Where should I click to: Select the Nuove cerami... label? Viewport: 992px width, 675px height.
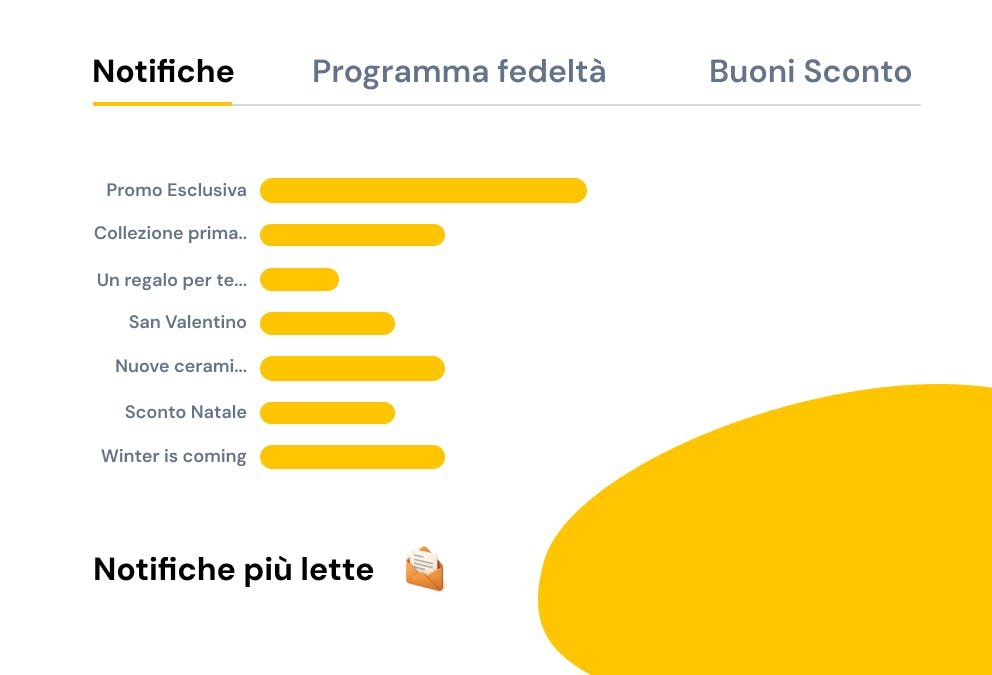coord(180,367)
